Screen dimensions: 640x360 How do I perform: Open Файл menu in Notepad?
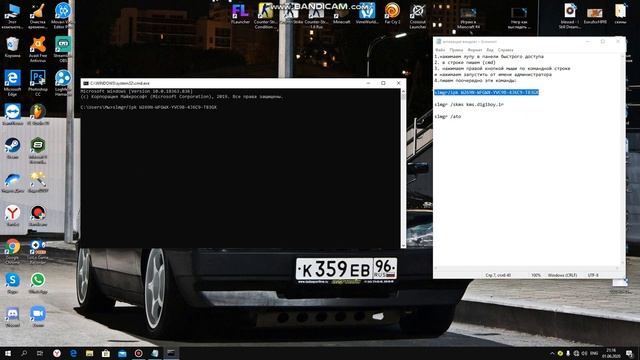point(440,50)
